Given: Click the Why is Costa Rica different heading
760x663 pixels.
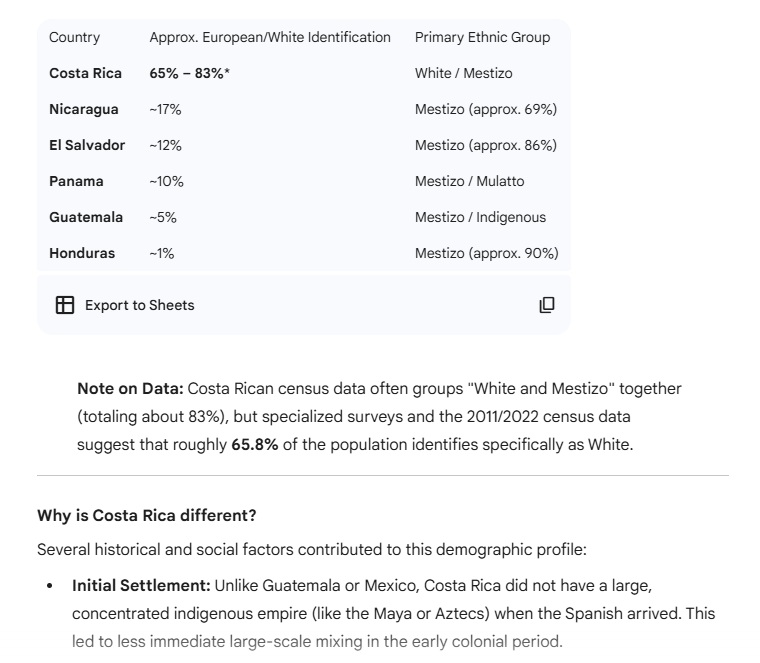Looking at the screenshot, I should (x=146, y=516).
